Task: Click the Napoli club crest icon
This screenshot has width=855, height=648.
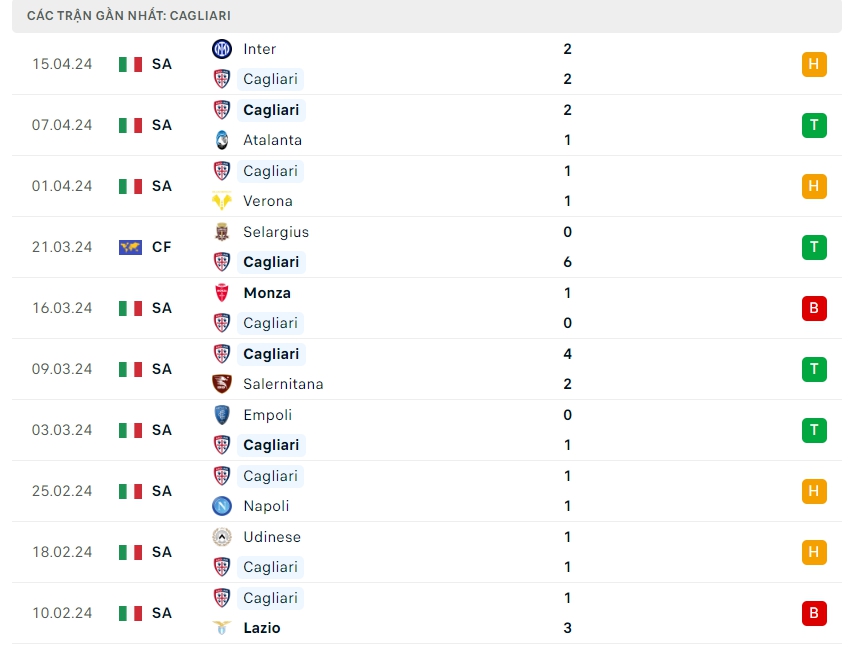Action: click(x=222, y=506)
